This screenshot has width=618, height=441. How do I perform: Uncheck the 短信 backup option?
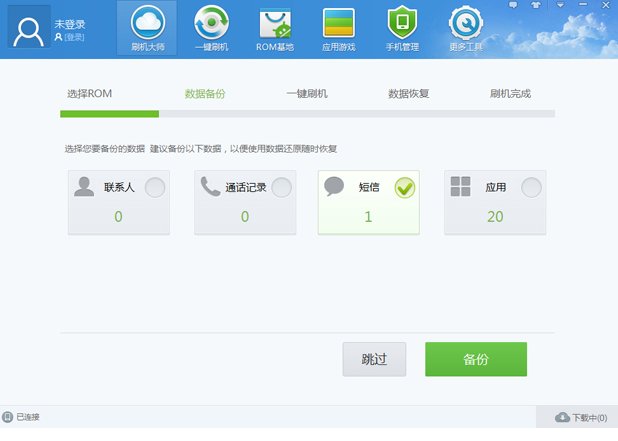coord(405,188)
